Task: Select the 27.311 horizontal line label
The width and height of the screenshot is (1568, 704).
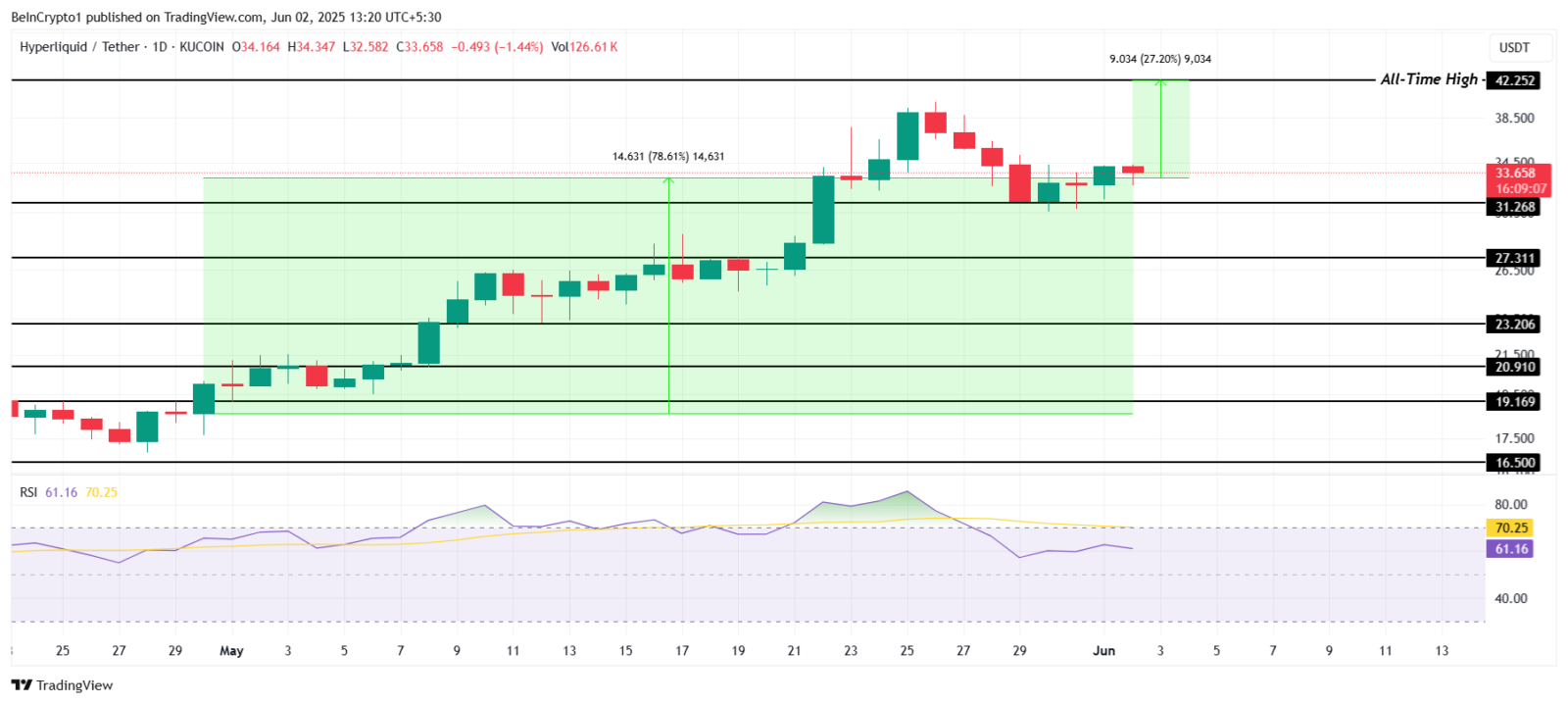Action: coord(1513,259)
